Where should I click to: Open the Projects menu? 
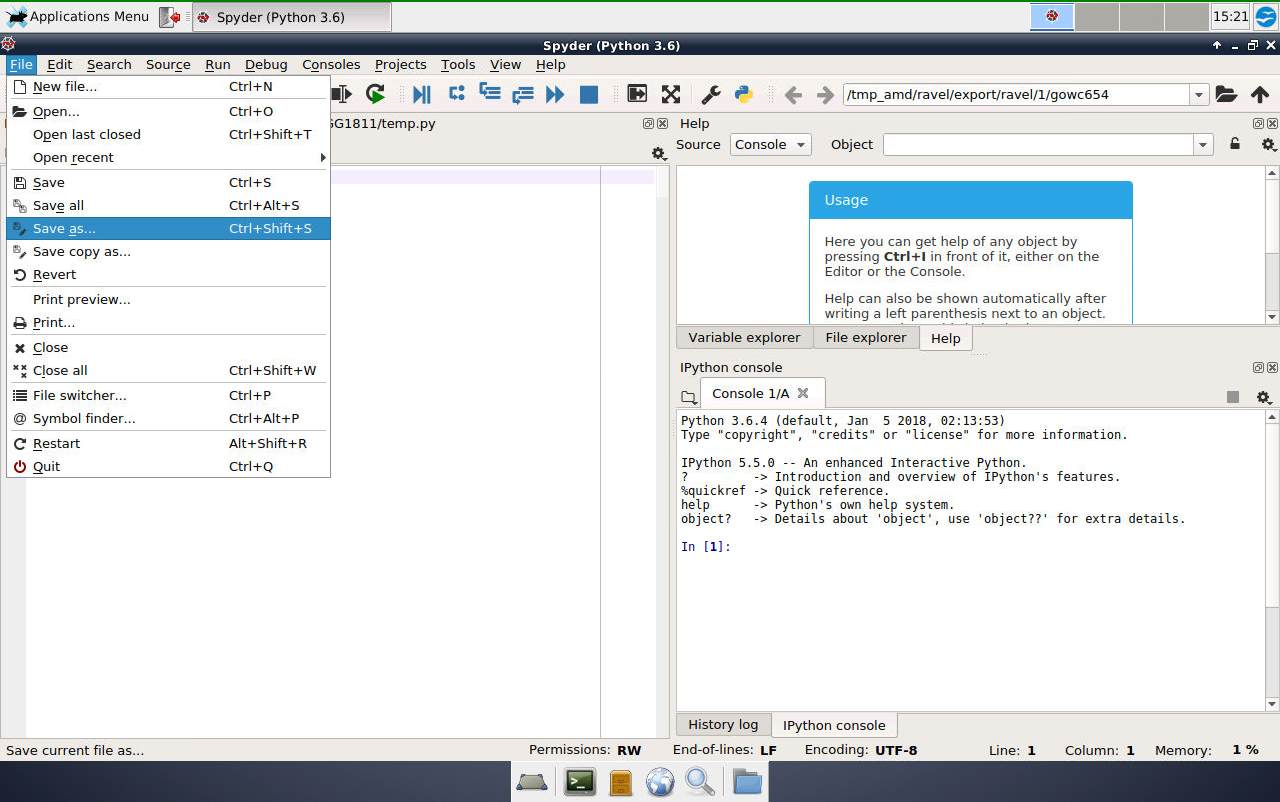(400, 64)
